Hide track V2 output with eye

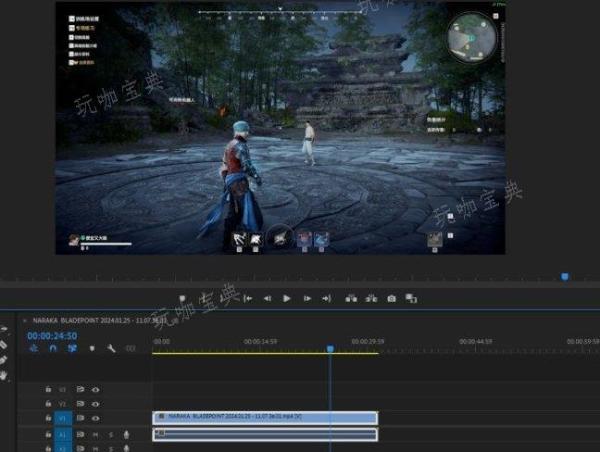[x=96, y=404]
